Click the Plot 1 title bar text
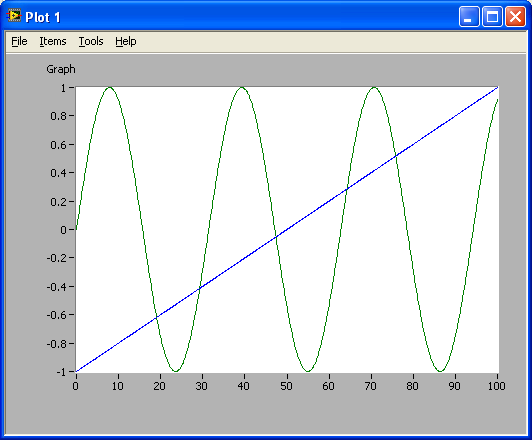The height and width of the screenshot is (440, 532). 43,17
